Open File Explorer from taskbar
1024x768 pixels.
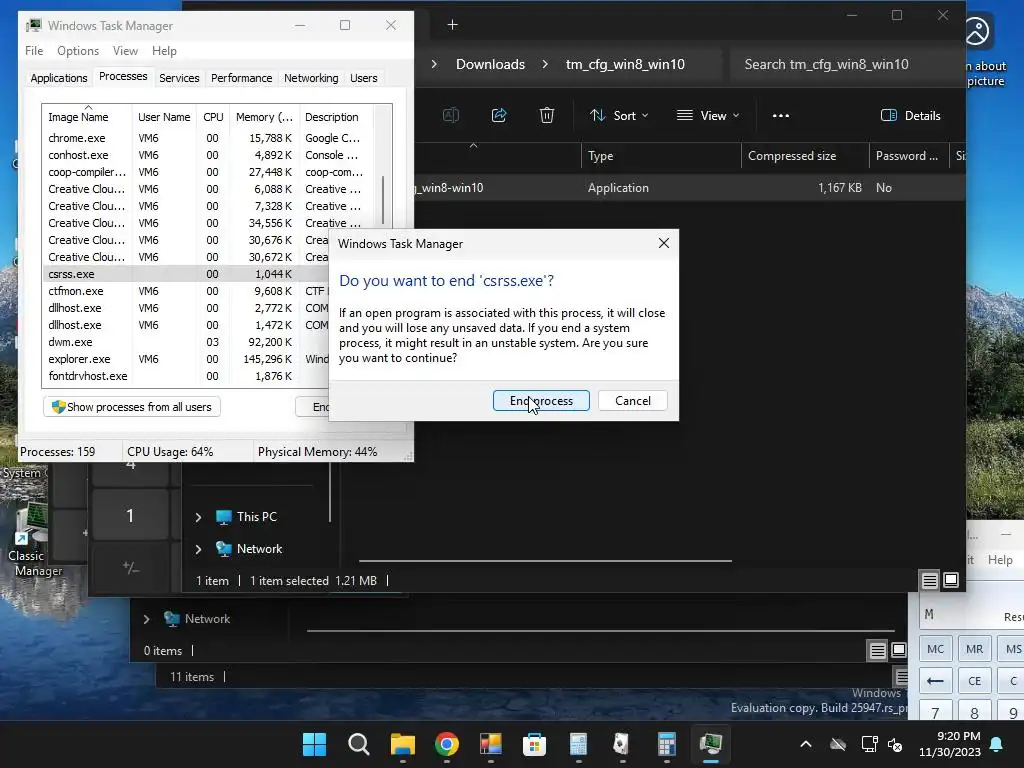click(402, 744)
